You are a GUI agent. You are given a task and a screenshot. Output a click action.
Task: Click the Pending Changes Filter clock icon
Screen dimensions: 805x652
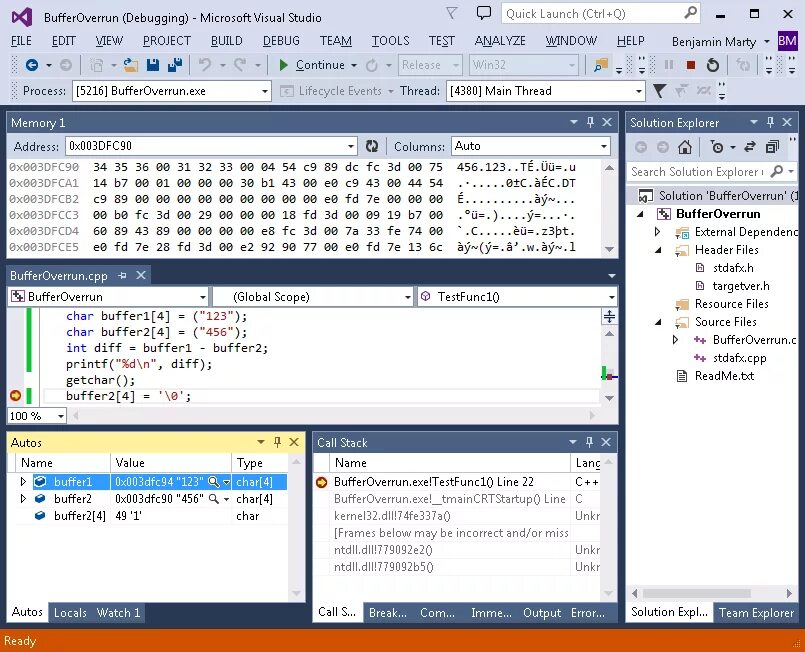pos(717,147)
